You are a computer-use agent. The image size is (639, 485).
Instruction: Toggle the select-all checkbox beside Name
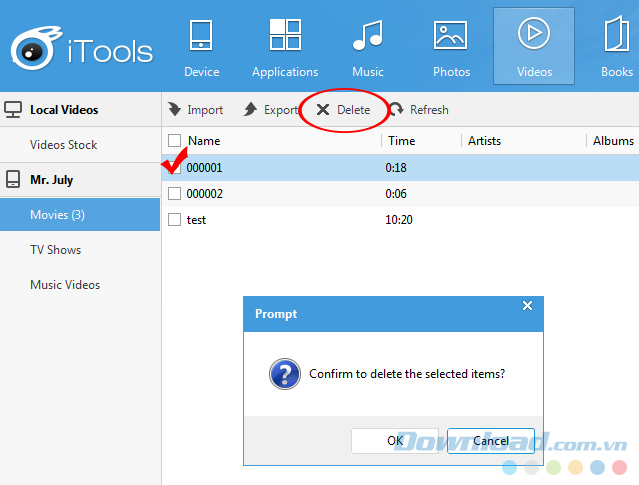tap(175, 141)
